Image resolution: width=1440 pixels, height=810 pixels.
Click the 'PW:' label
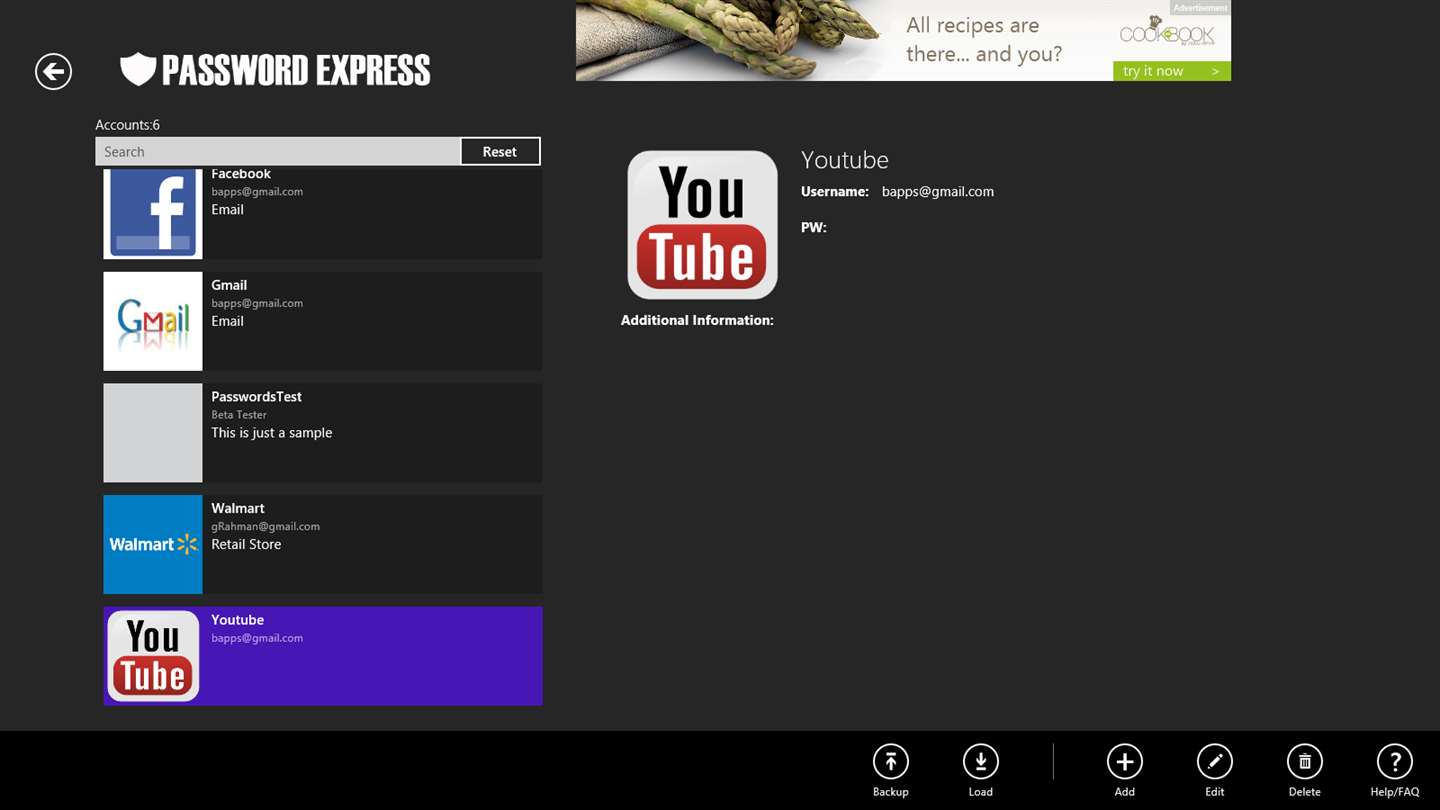click(x=814, y=228)
